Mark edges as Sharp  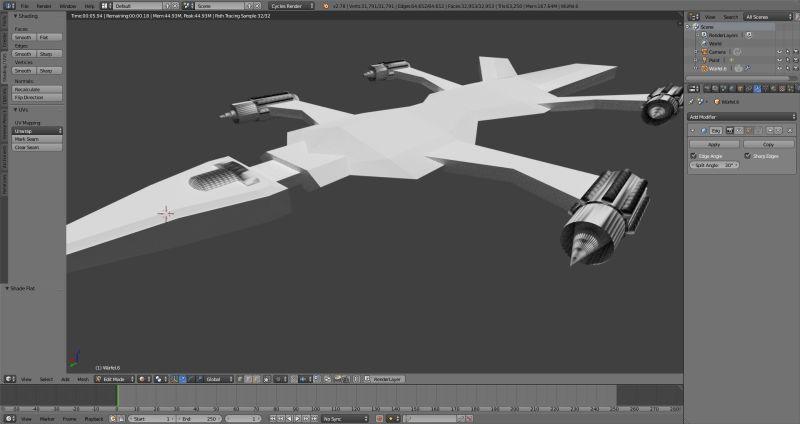pyautogui.click(x=49, y=54)
